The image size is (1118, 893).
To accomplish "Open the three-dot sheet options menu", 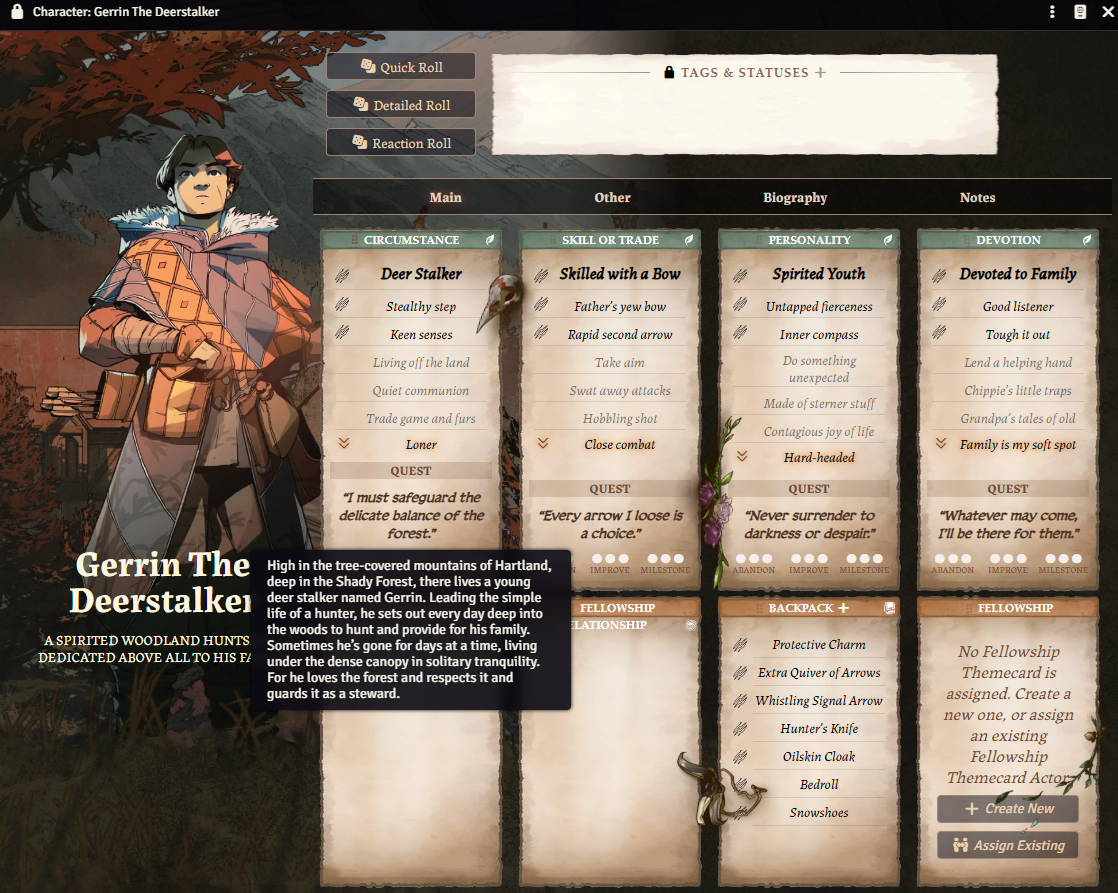I will click(x=1052, y=11).
